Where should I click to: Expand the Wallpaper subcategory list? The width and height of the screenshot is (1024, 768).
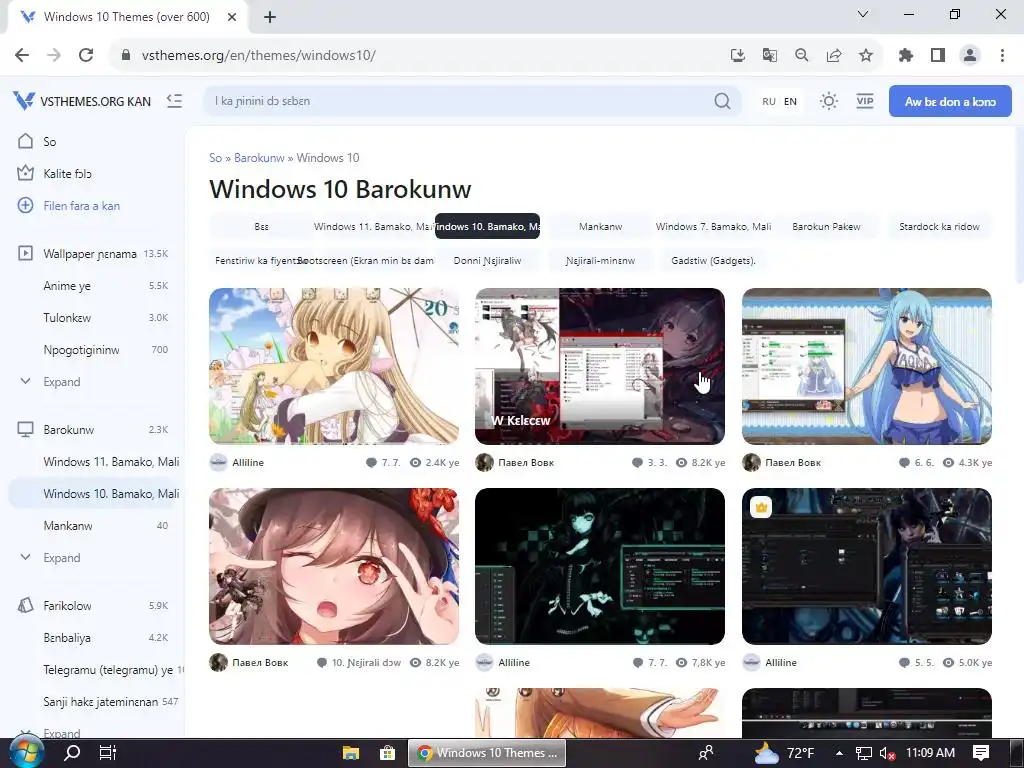(61, 381)
